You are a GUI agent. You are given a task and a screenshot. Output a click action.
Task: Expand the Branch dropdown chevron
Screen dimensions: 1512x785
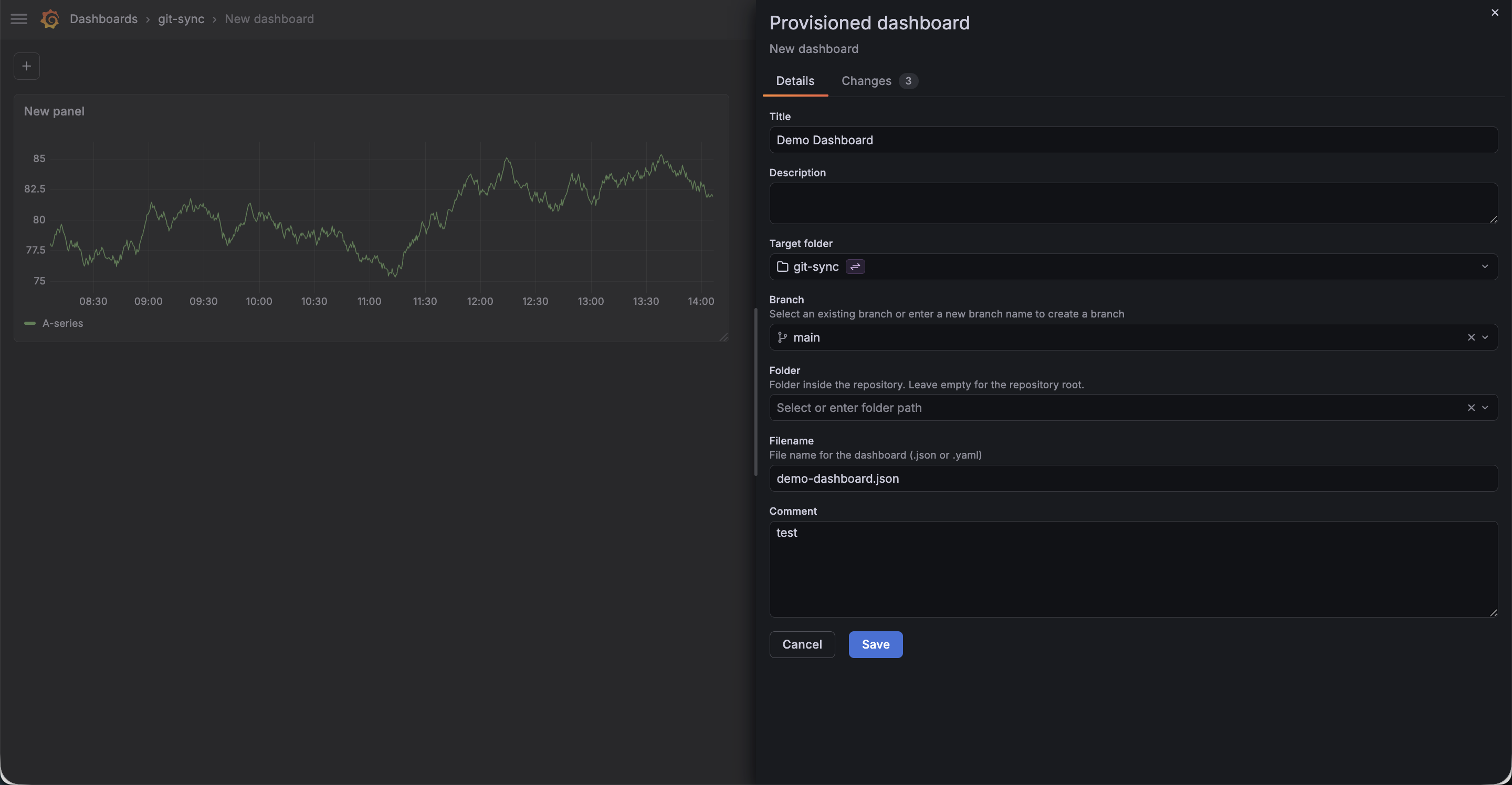[1485, 337]
